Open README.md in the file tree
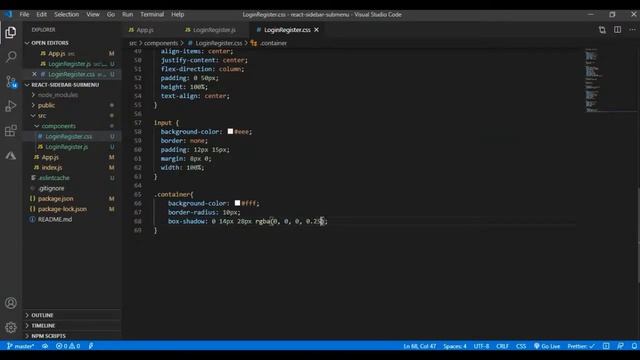This screenshot has width=640, height=360. click(72, 220)
